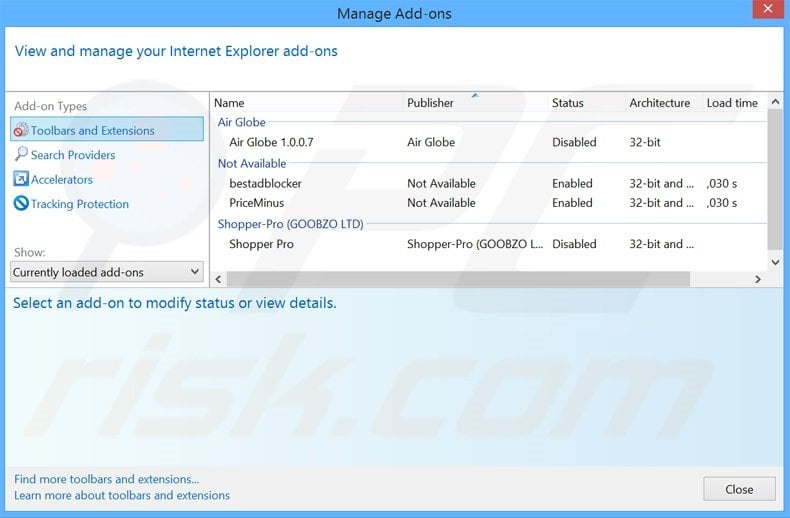The width and height of the screenshot is (790, 518).
Task: Click the Toolbars and Extensions gear icon
Action: coord(21,130)
